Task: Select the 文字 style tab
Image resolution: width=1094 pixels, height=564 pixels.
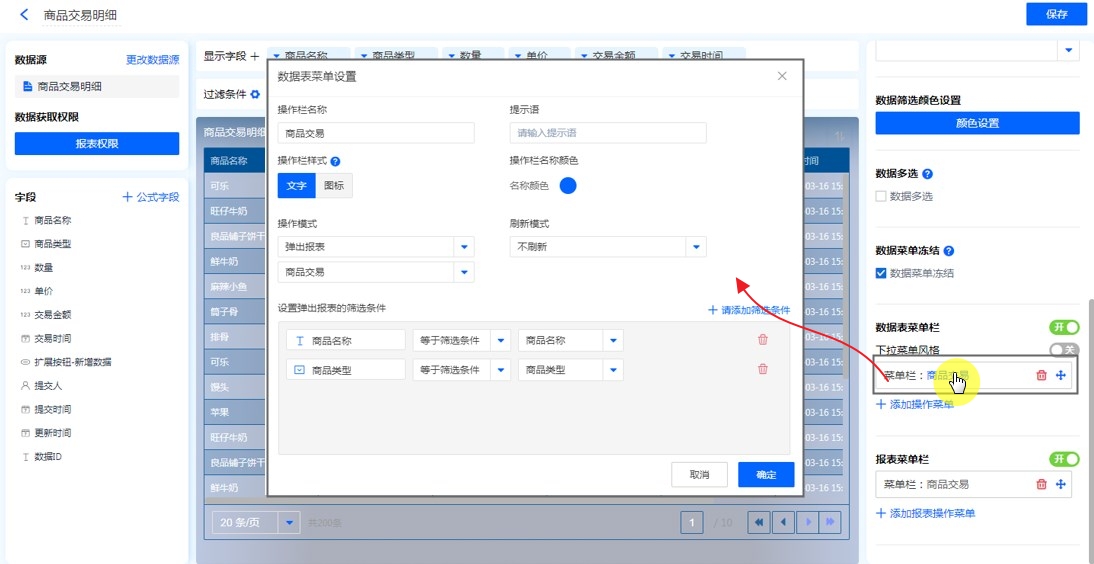Action: 297,185
